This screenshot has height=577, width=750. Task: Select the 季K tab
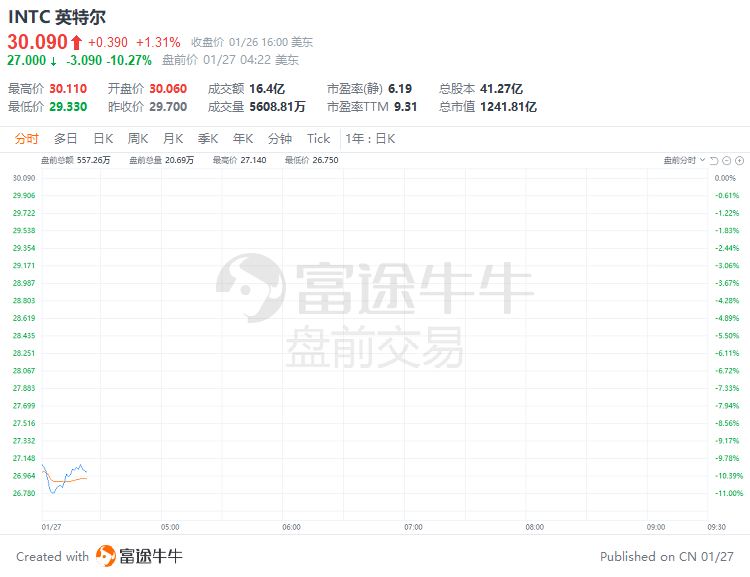coord(208,139)
